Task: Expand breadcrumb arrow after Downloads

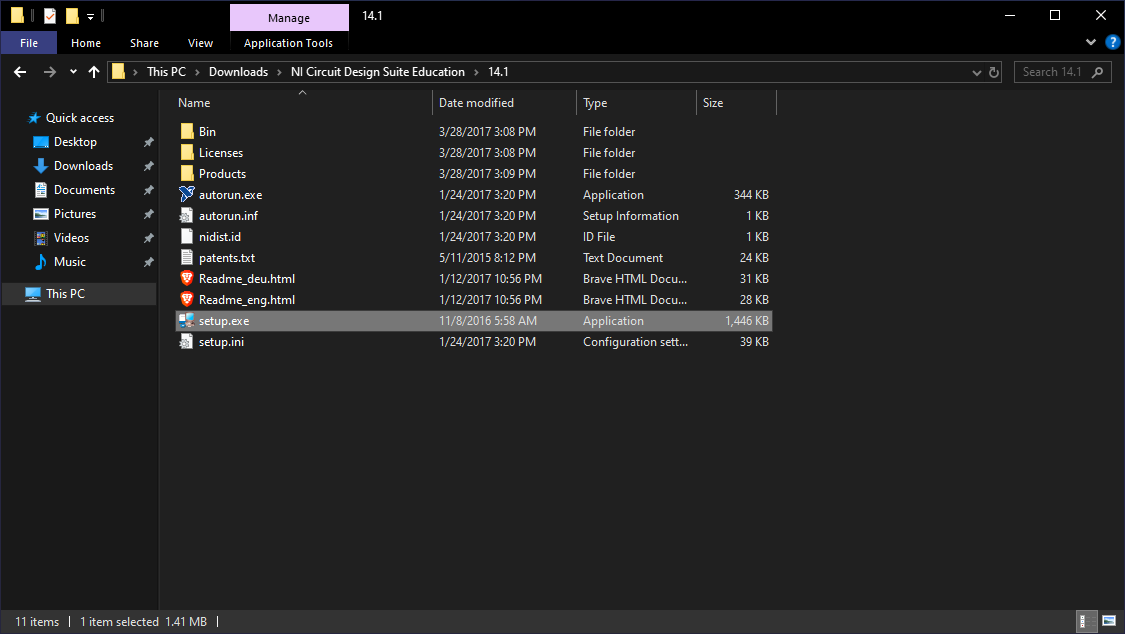Action: [280, 72]
